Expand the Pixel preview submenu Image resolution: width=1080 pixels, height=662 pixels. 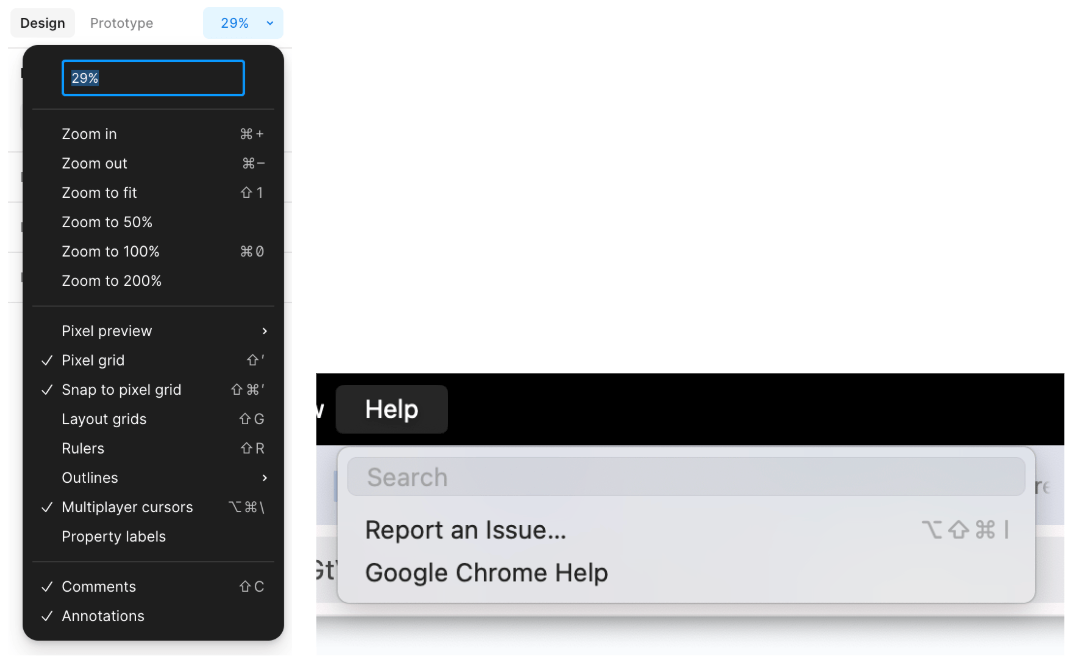pyautogui.click(x=107, y=330)
